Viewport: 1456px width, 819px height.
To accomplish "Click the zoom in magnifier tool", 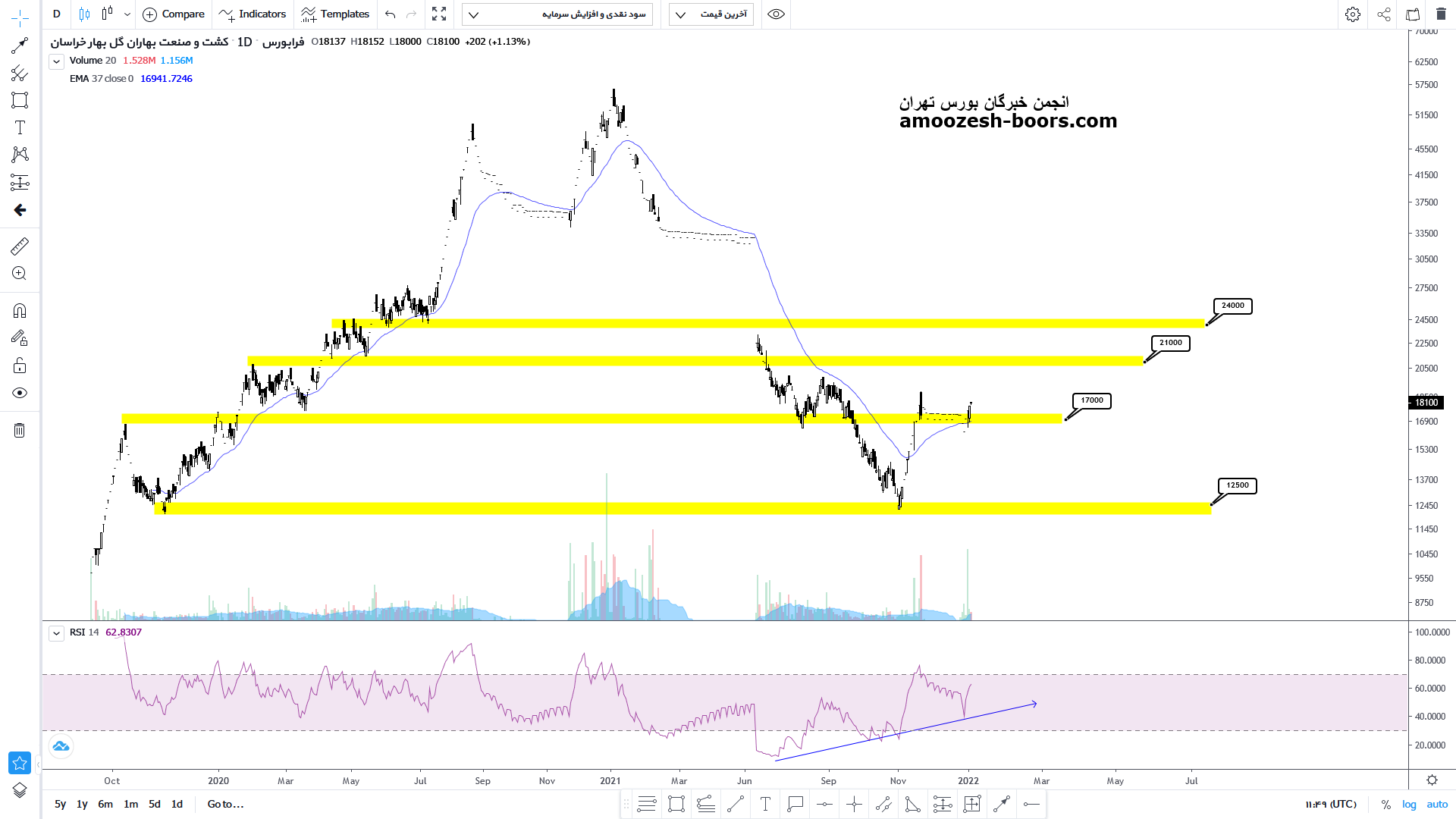I will [20, 274].
